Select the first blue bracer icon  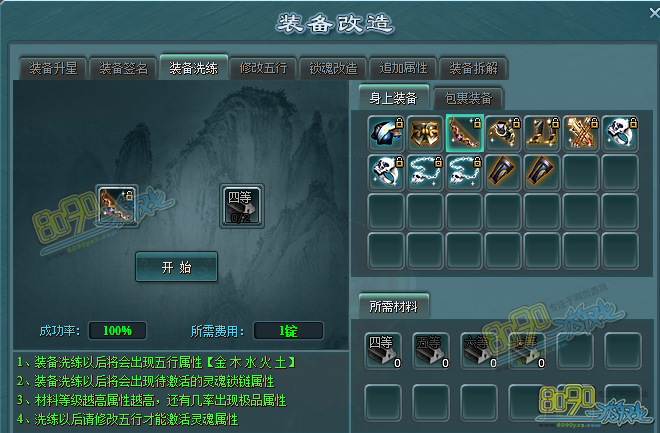point(503,172)
